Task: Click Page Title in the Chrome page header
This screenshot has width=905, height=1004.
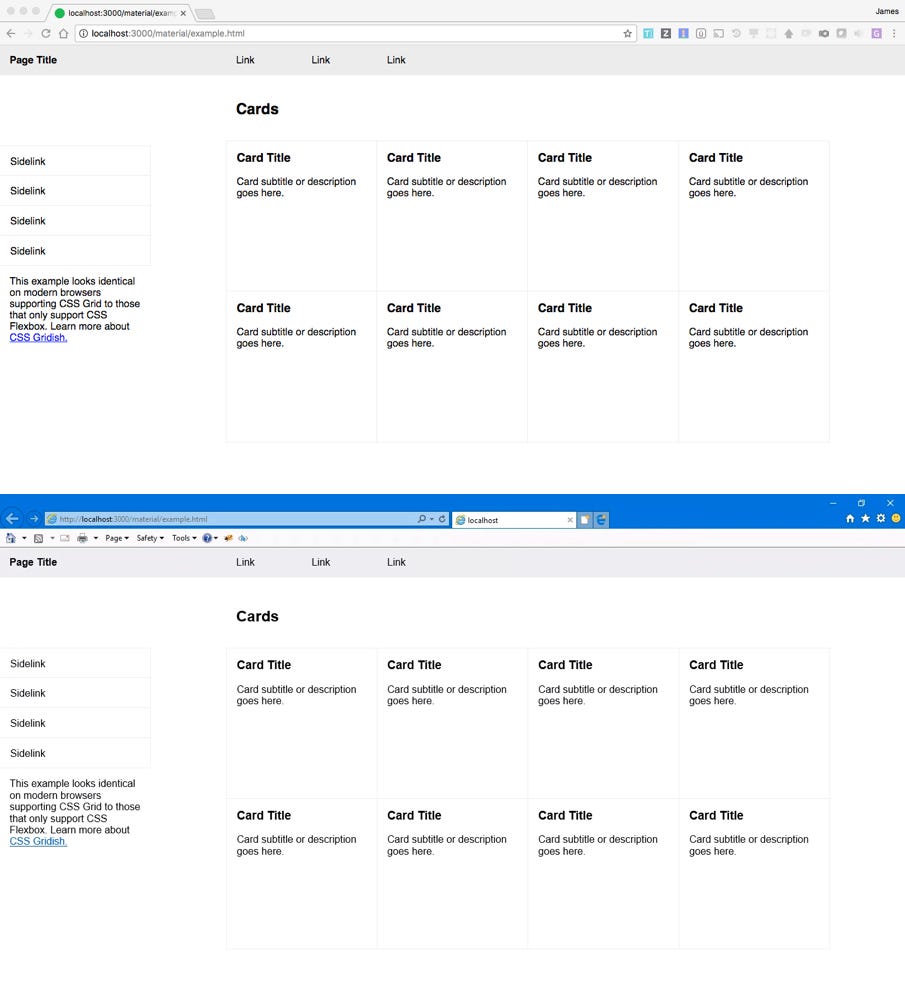Action: pyautogui.click(x=33, y=60)
